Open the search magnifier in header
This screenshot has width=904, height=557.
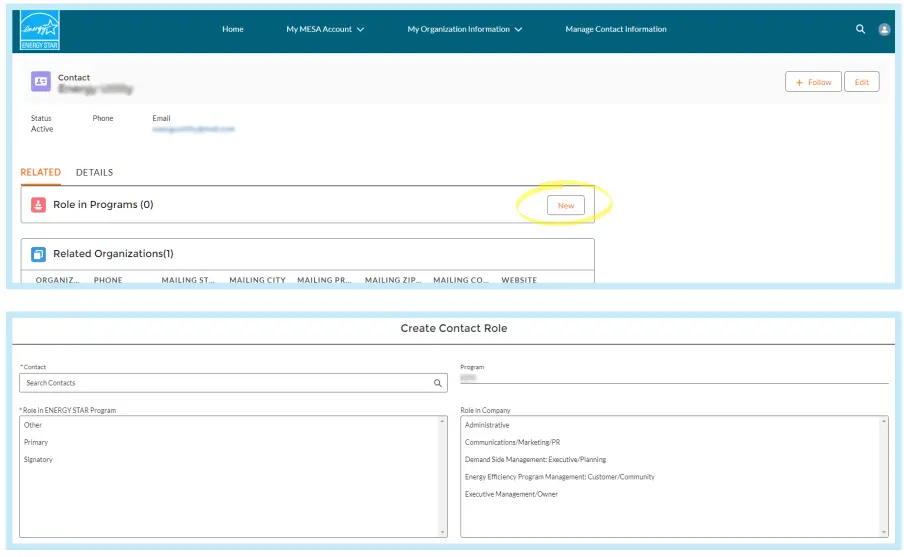pyautogui.click(x=860, y=29)
